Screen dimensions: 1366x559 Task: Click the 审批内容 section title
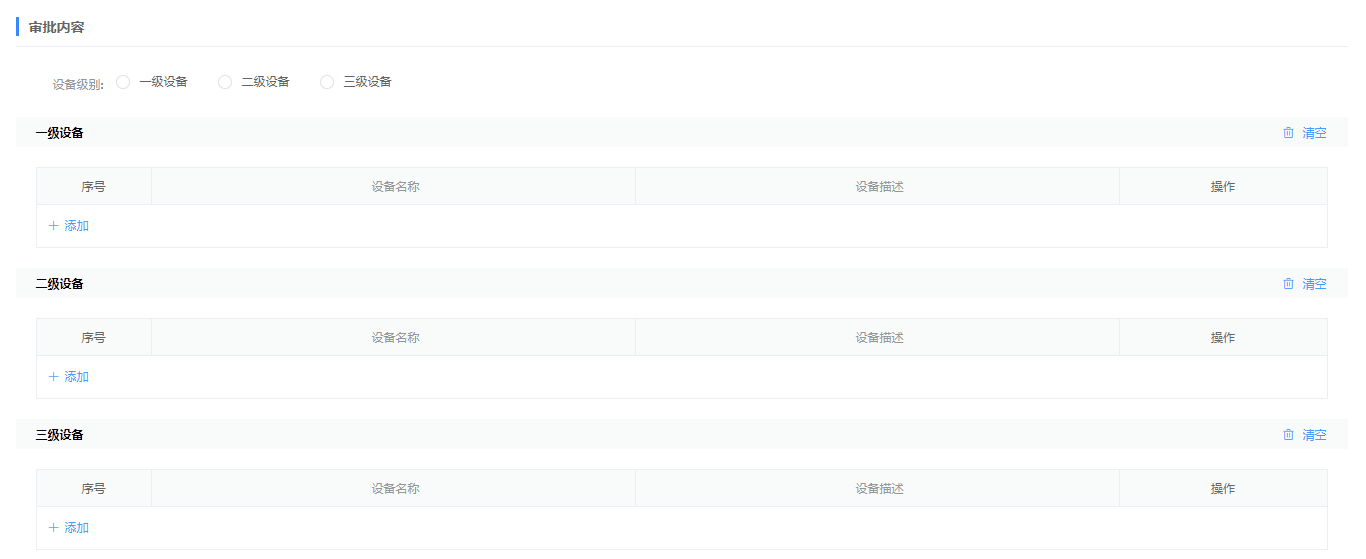(x=56, y=27)
